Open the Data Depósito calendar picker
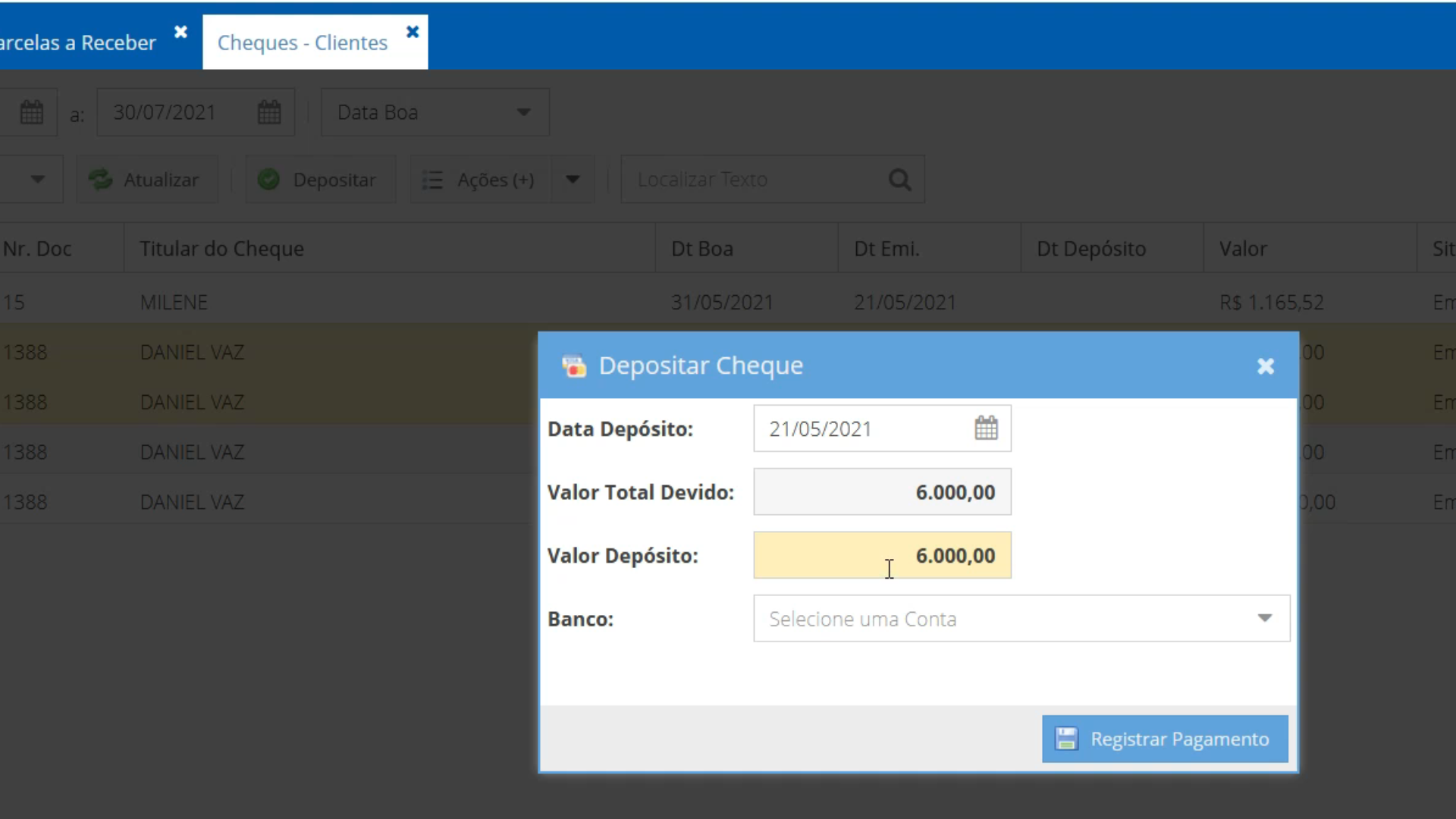 986,428
